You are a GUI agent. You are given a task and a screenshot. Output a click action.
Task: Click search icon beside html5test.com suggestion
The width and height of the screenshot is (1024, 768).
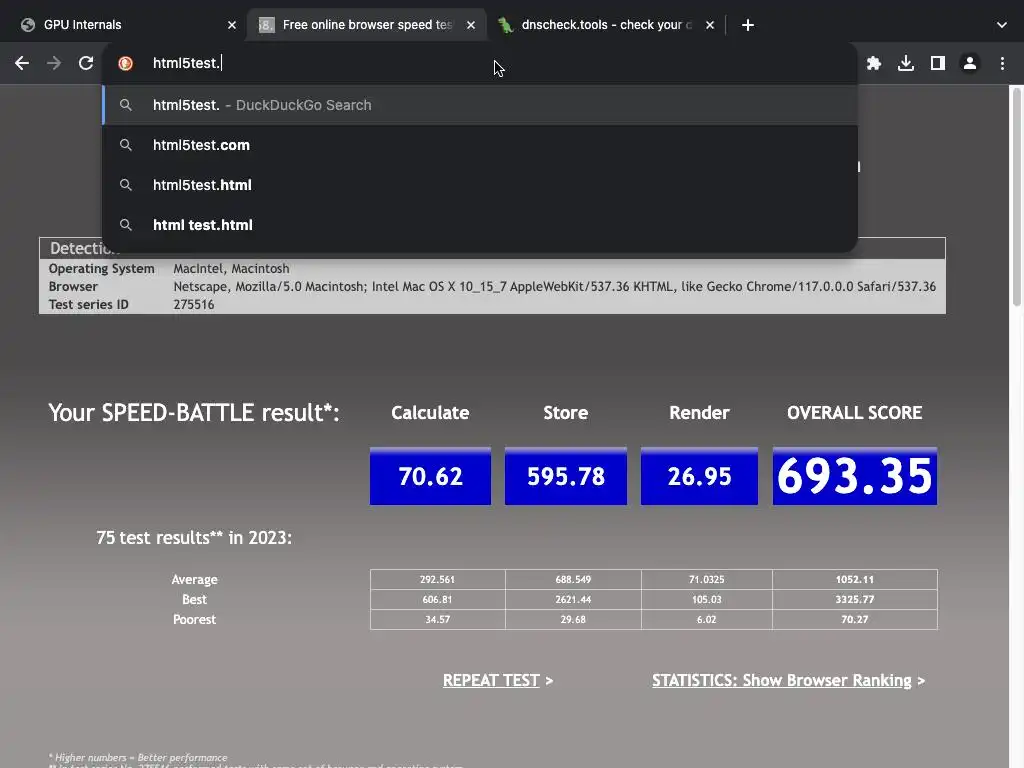(126, 145)
